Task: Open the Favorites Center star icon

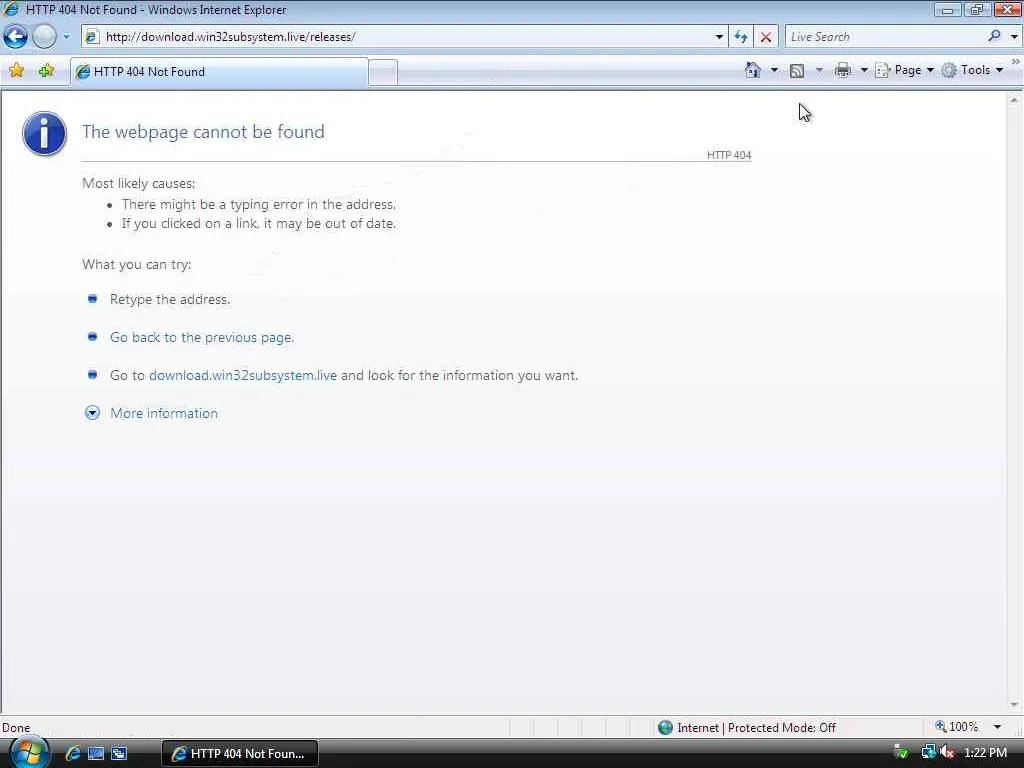Action: pyautogui.click(x=17, y=71)
